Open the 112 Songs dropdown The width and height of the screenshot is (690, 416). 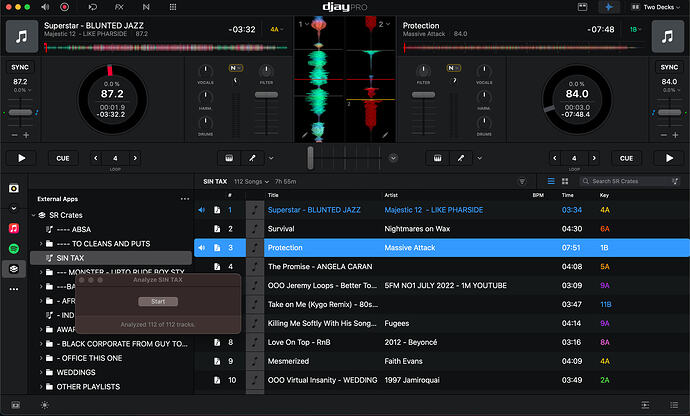point(251,181)
